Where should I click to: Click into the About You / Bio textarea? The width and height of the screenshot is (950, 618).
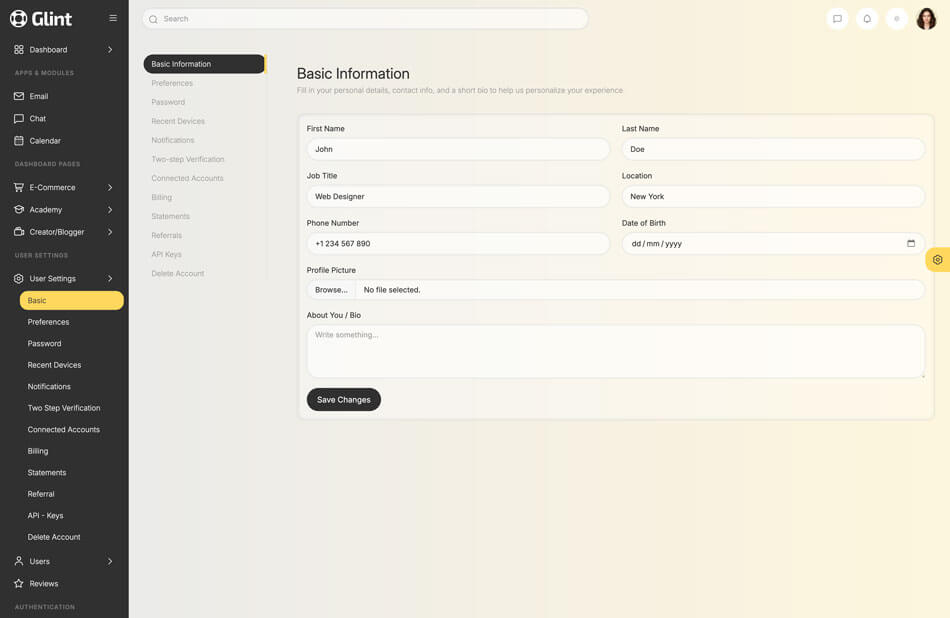tap(615, 351)
